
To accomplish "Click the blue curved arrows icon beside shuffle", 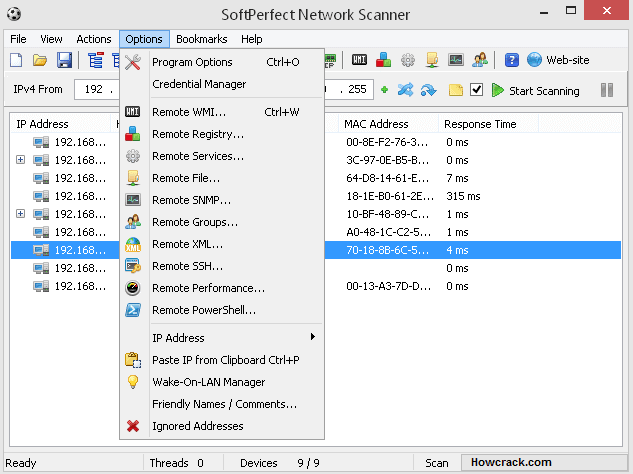I will pos(429,90).
